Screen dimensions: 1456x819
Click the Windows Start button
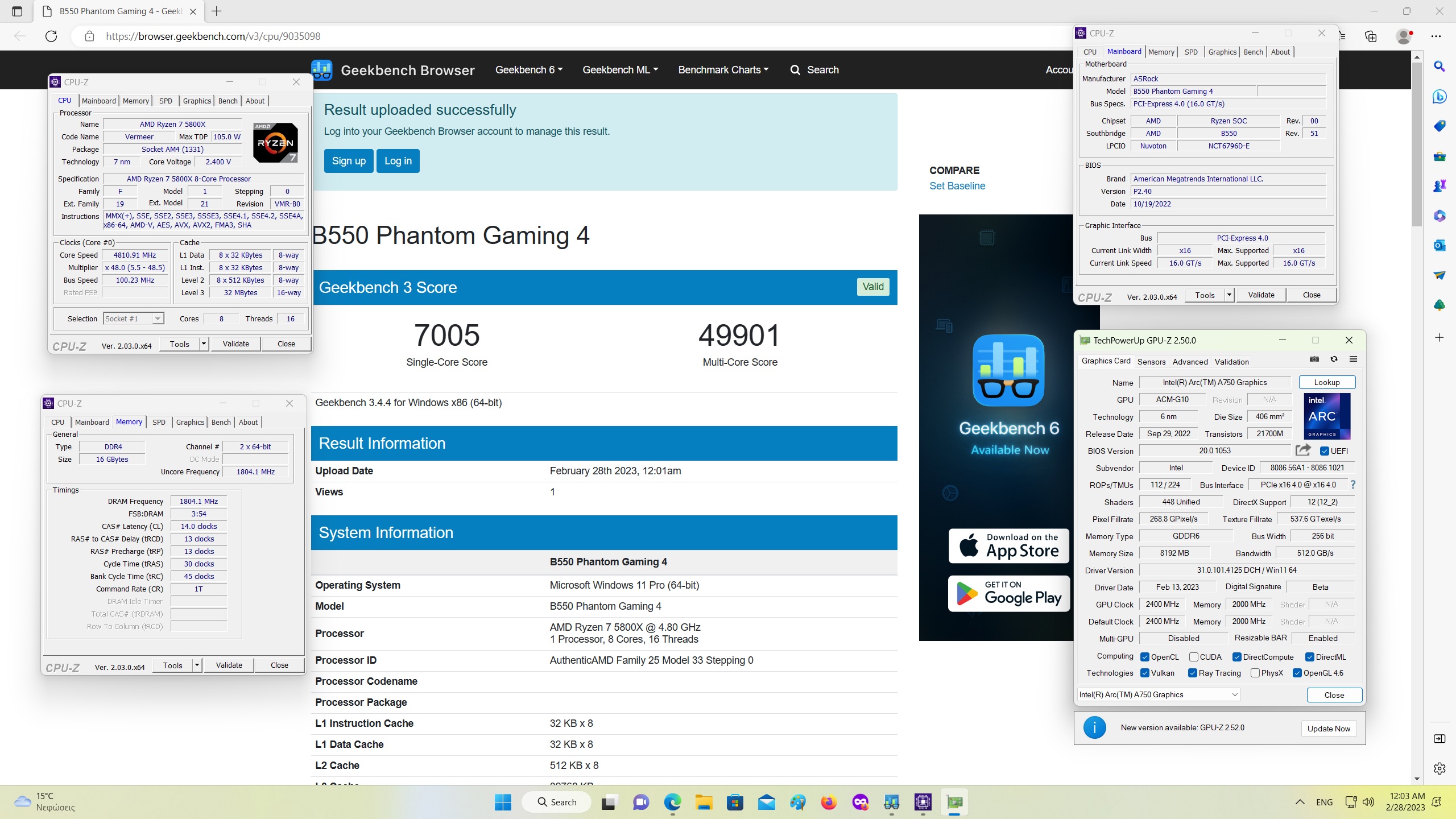tap(503, 802)
